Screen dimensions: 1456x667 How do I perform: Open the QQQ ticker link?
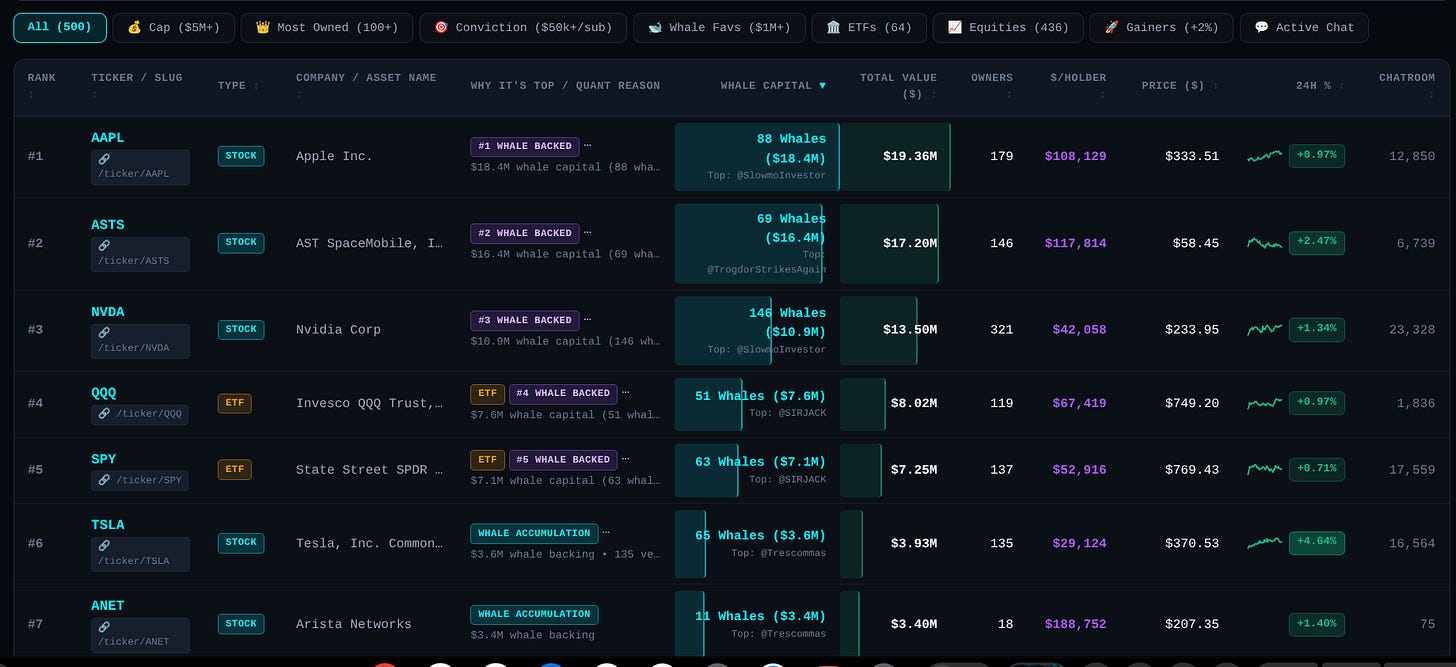pos(104,393)
